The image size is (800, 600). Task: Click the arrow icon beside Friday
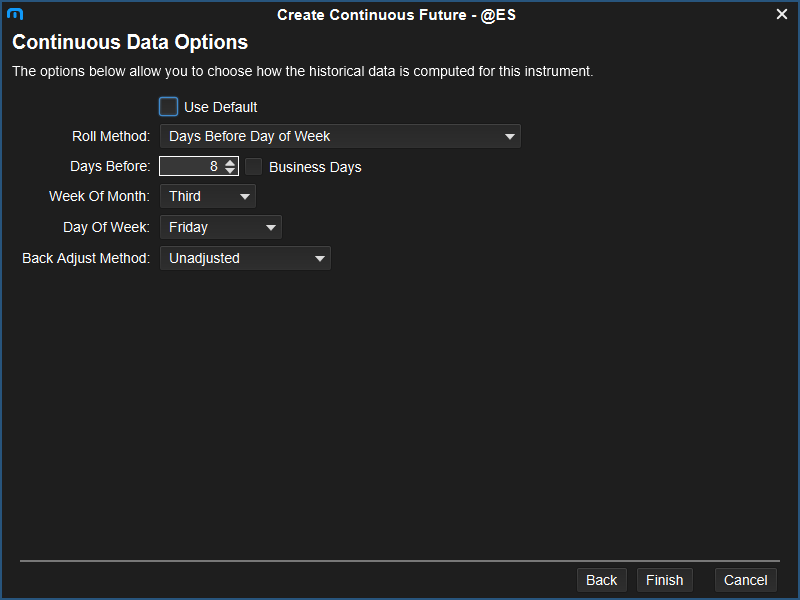270,228
